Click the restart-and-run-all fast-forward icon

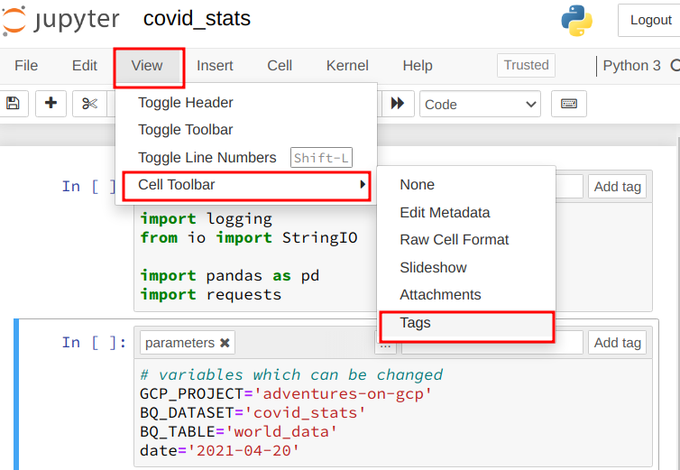tap(397, 103)
